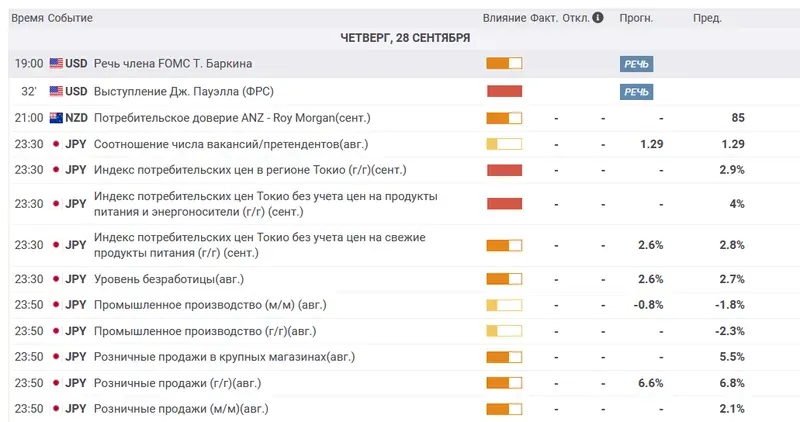Click the US flag in the Баркина speech row
The height and width of the screenshot is (422, 800).
(x=56, y=63)
